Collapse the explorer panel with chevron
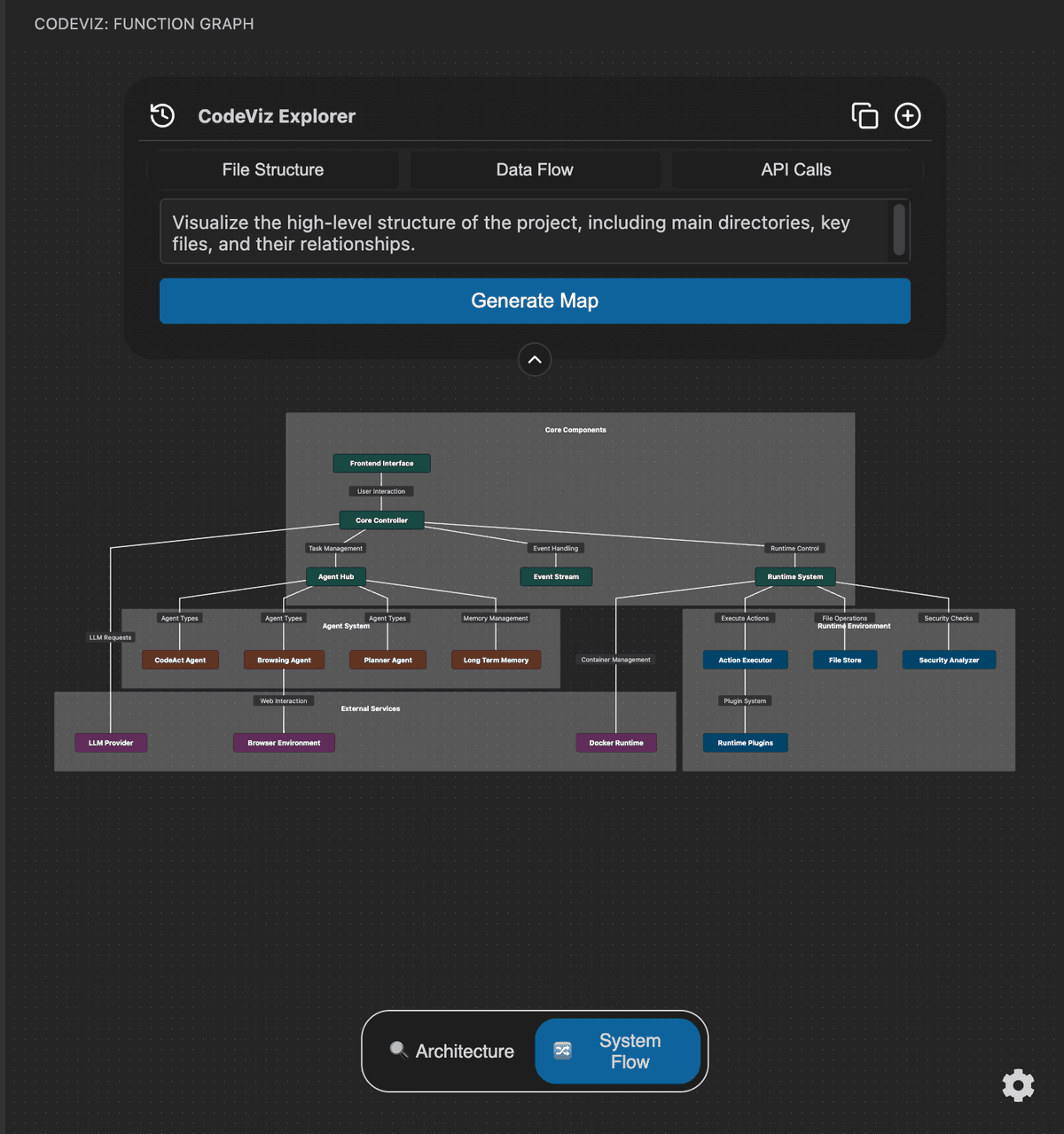1064x1134 pixels. pos(535,359)
